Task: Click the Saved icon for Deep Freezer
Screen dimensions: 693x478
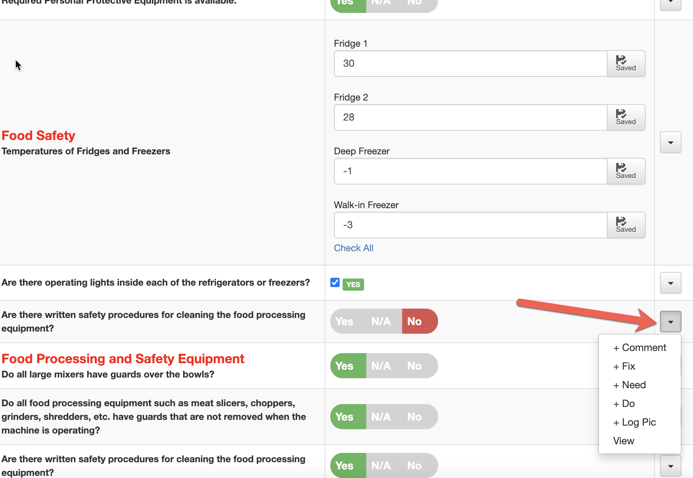Action: point(625,171)
